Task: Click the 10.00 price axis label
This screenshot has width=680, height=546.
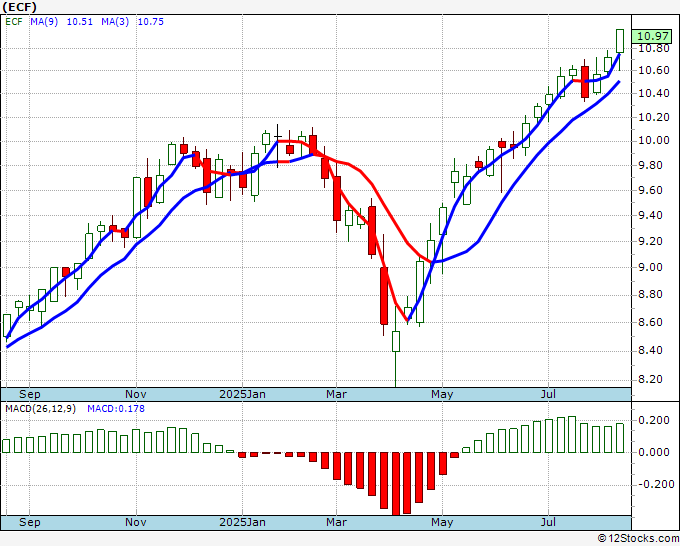Action: click(654, 141)
